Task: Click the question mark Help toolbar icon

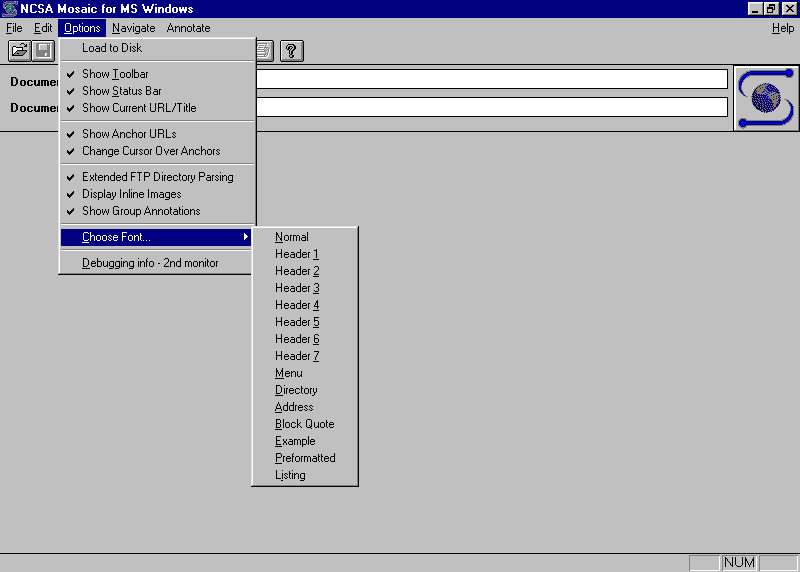Action: click(x=291, y=51)
